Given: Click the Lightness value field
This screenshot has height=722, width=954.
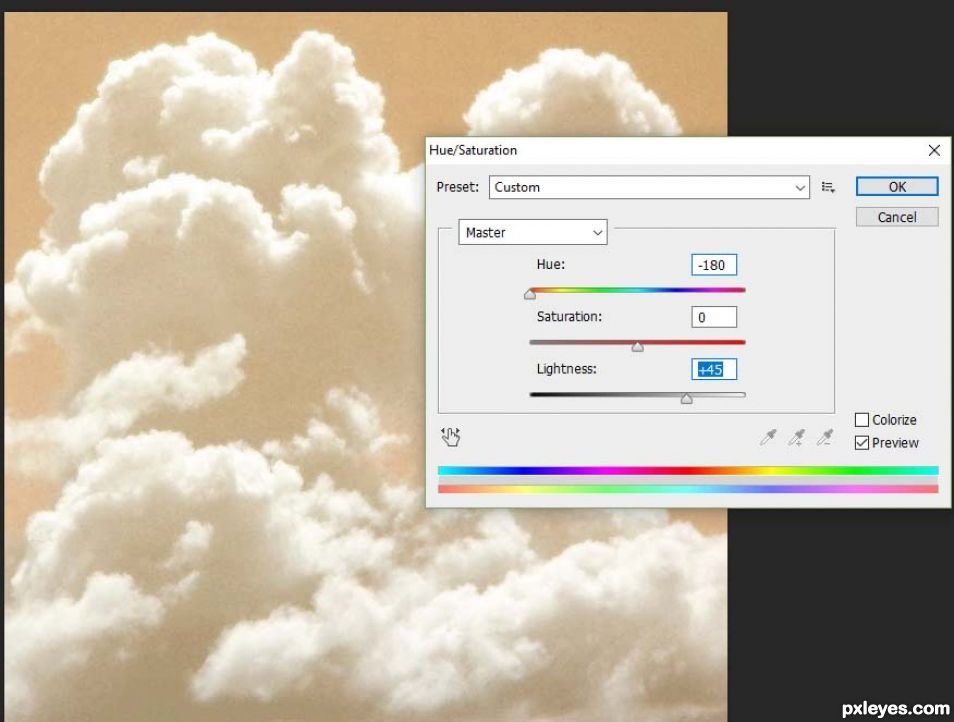Looking at the screenshot, I should (714, 369).
